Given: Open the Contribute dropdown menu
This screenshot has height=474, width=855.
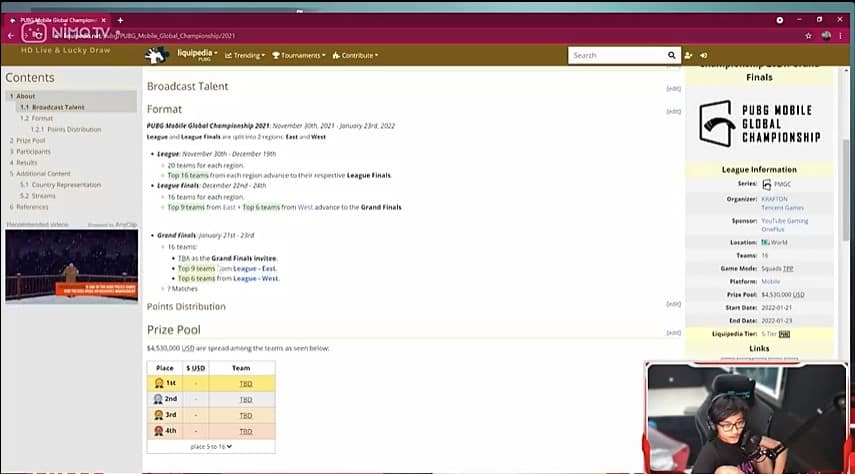Looking at the screenshot, I should 355,56.
